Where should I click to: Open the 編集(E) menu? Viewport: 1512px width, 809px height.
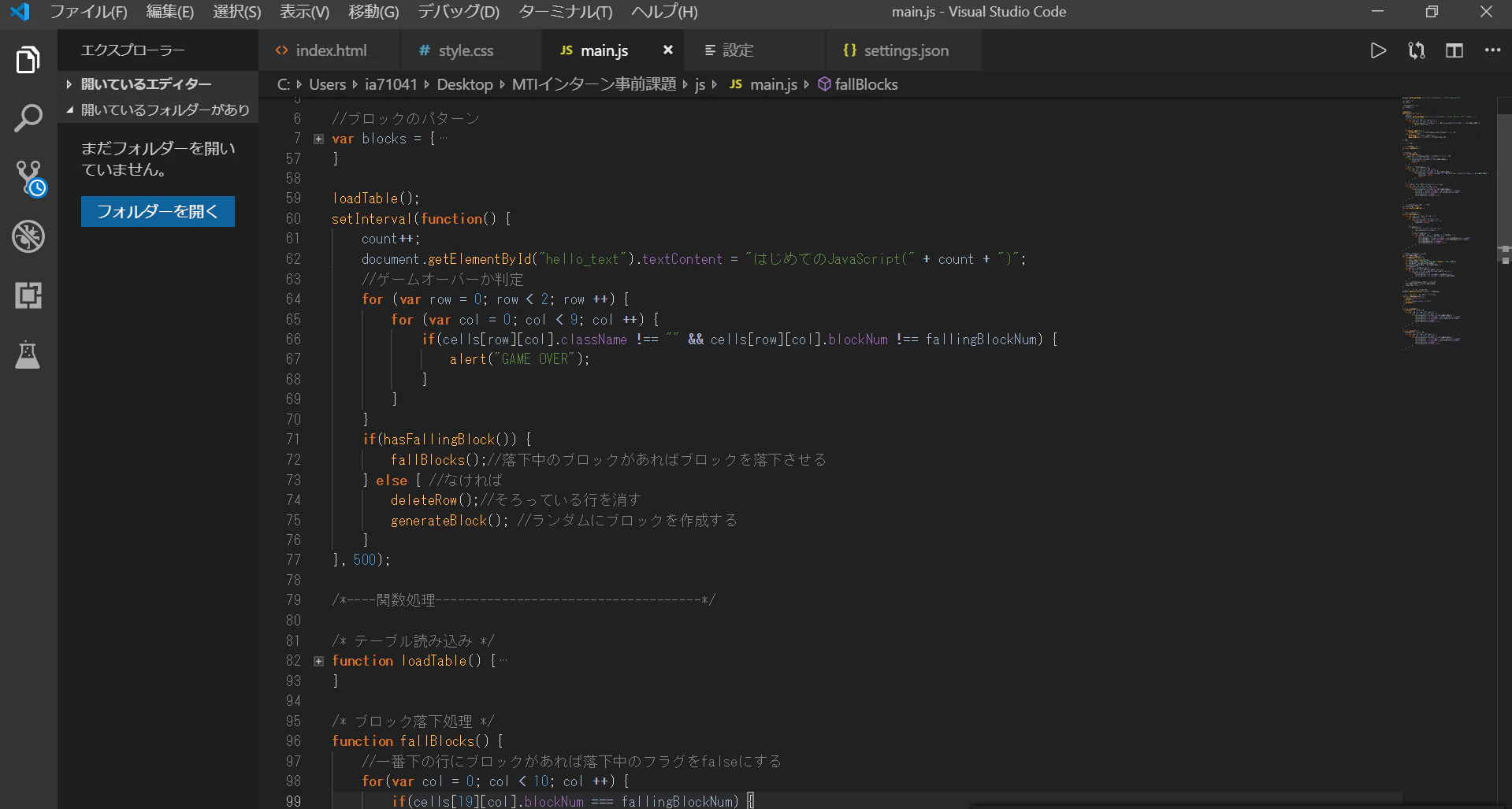point(169,12)
